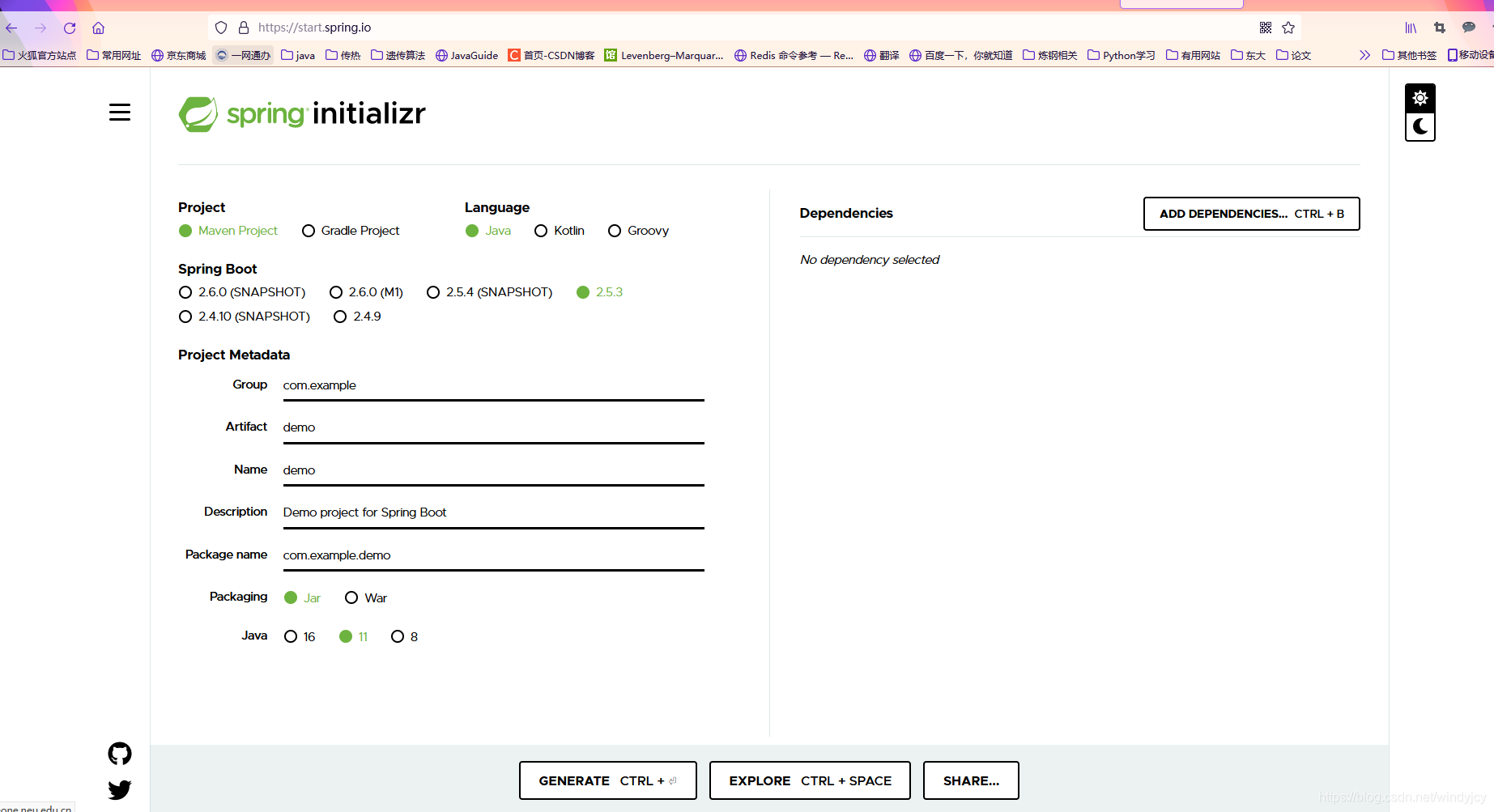Choose Kotlin as the language
The height and width of the screenshot is (812, 1494).
click(x=560, y=231)
